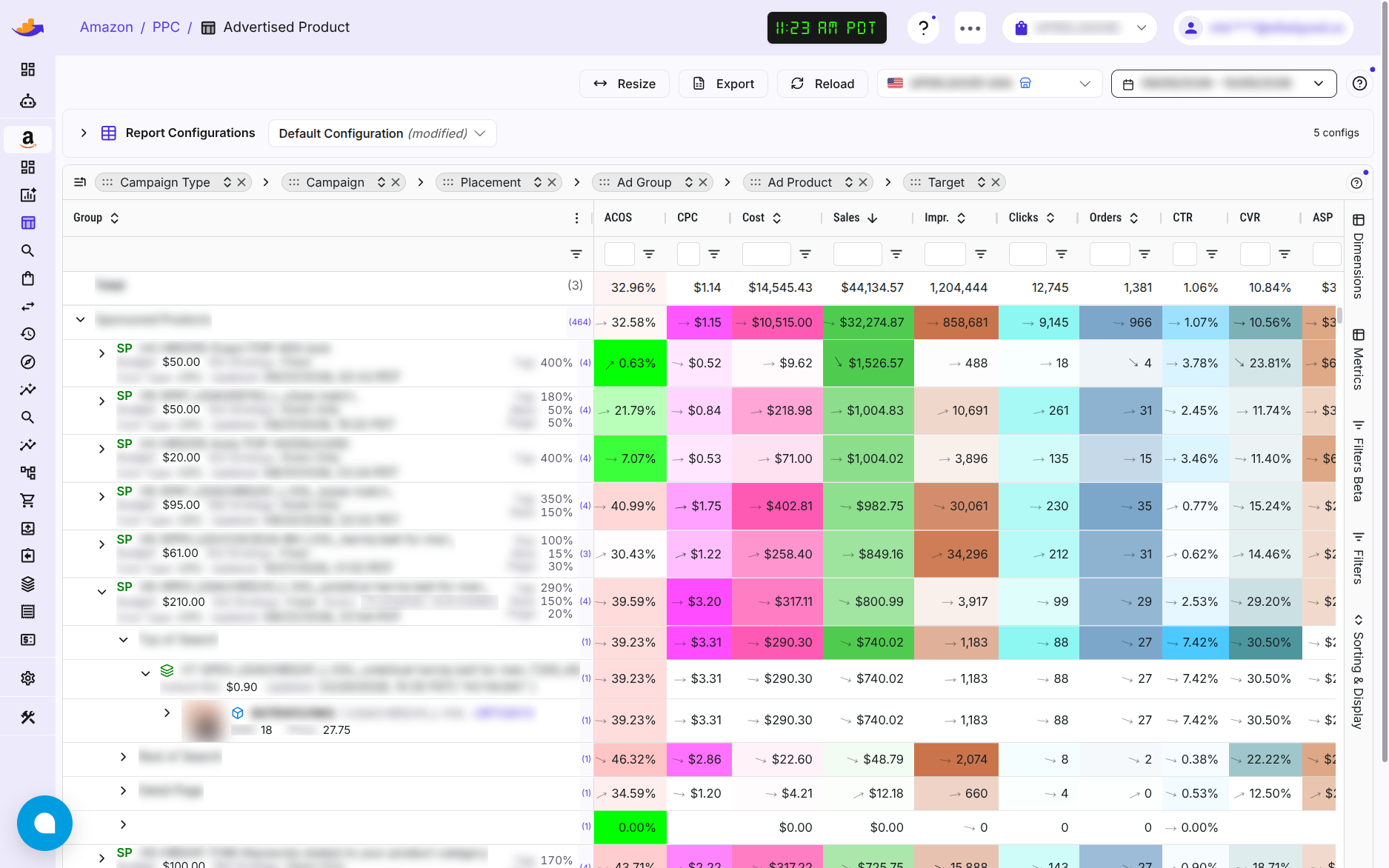The height and width of the screenshot is (868, 1389).
Task: Click the green 0.63% ACOS cell
Action: point(630,363)
